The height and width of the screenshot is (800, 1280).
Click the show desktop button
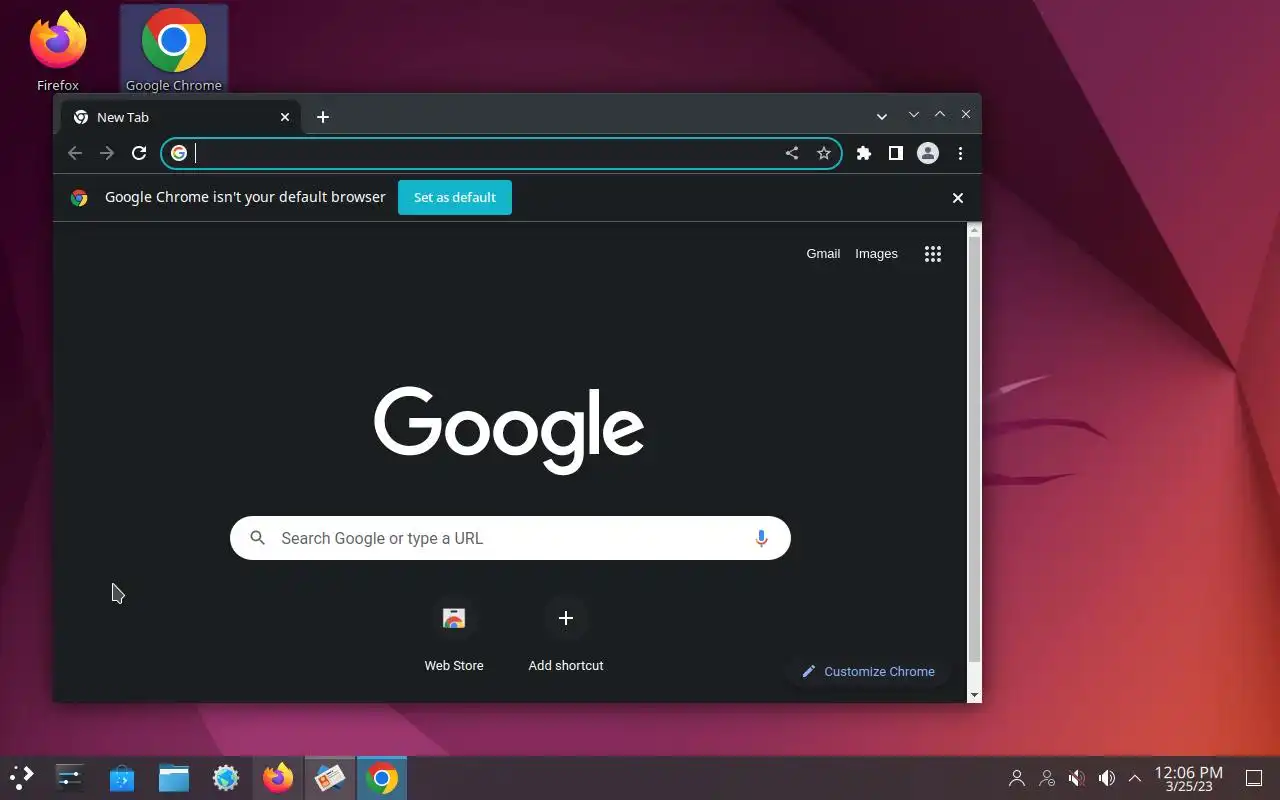[1254, 778]
